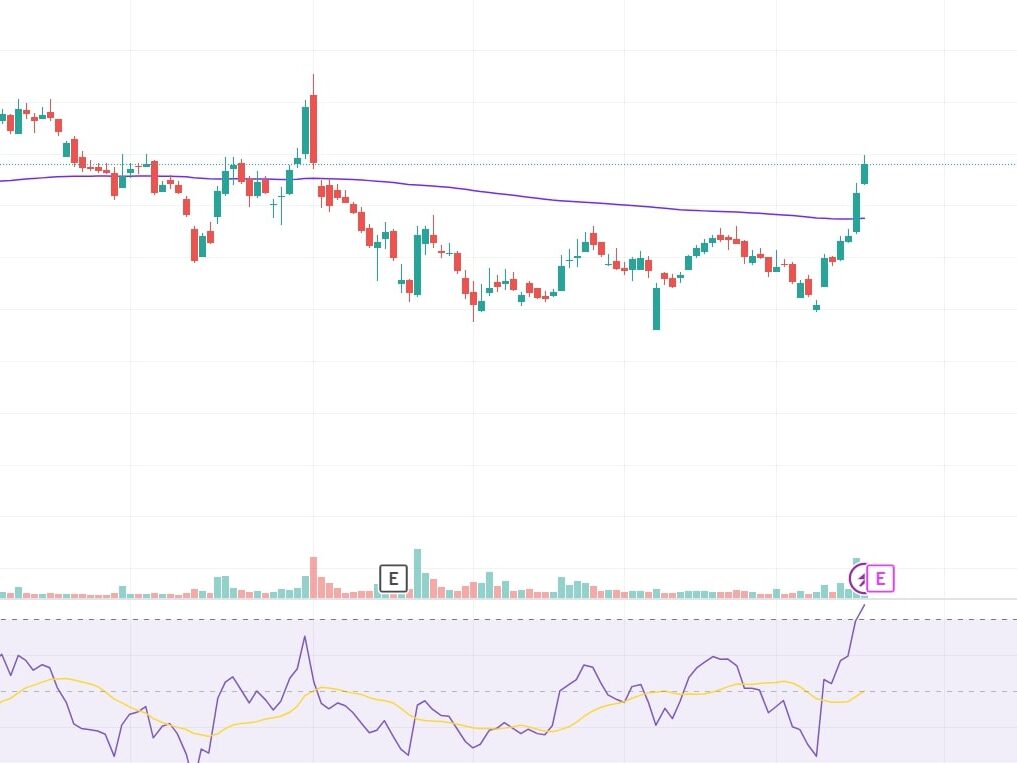Click the pane separator above the oscillator
Screen dimensions: 1017x763
pyautogui.click(x=508, y=599)
